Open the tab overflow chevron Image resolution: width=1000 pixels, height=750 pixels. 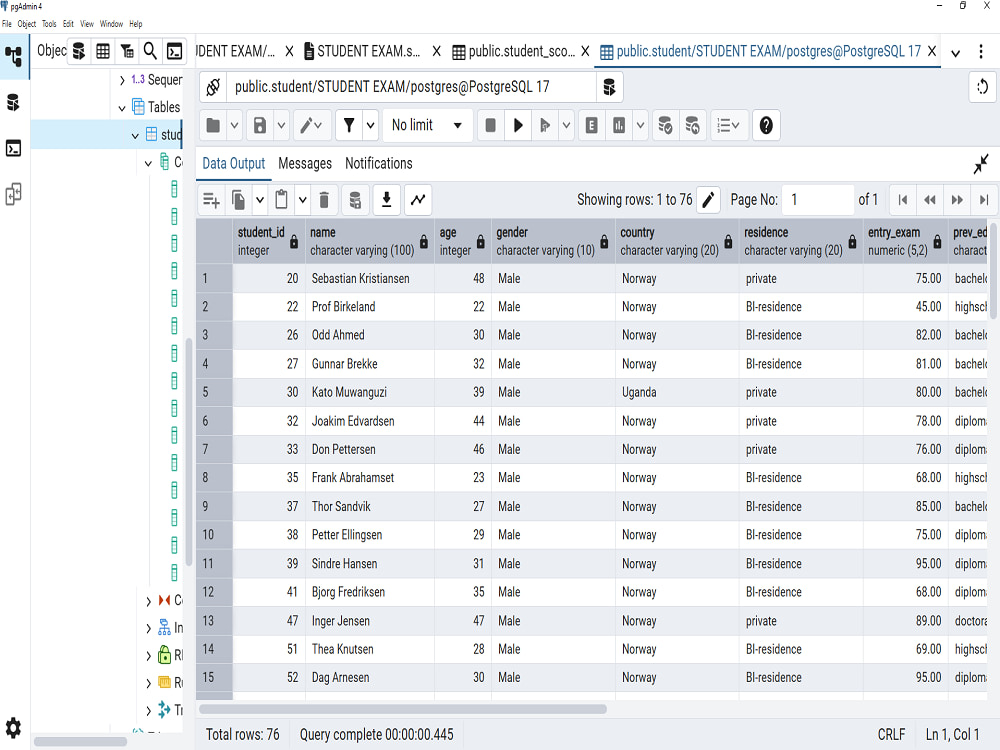955,53
